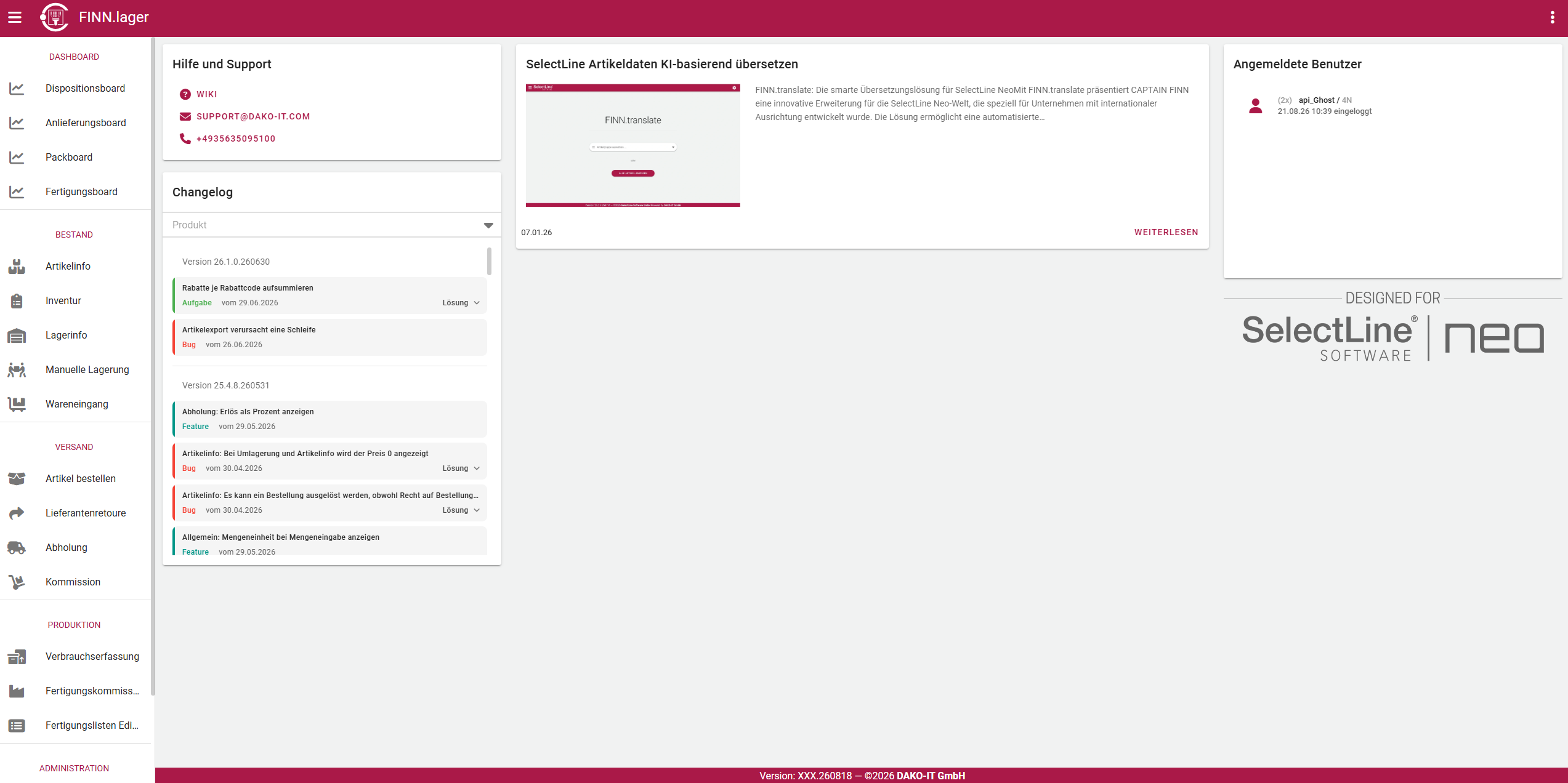The image size is (1568, 783).
Task: Click the Version 26.1.0.260630 heading
Action: coord(226,262)
